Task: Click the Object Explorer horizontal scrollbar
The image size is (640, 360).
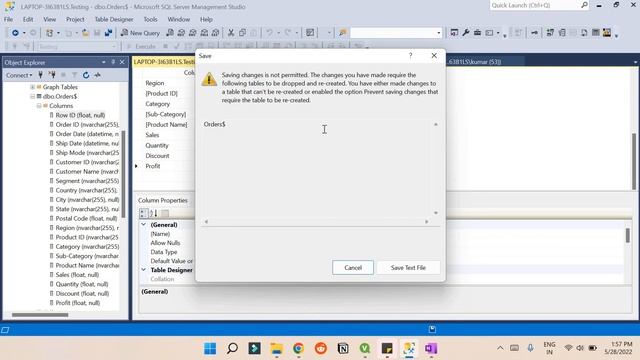Action: 40,315
